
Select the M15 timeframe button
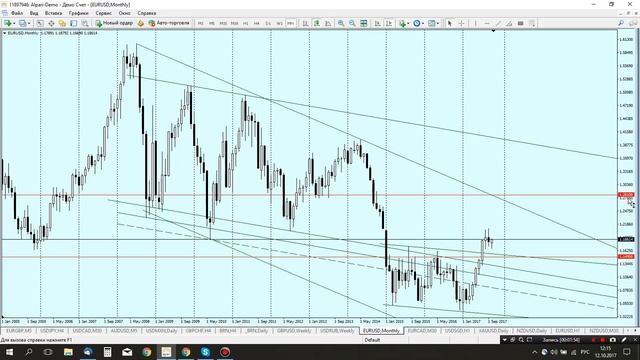223,23
